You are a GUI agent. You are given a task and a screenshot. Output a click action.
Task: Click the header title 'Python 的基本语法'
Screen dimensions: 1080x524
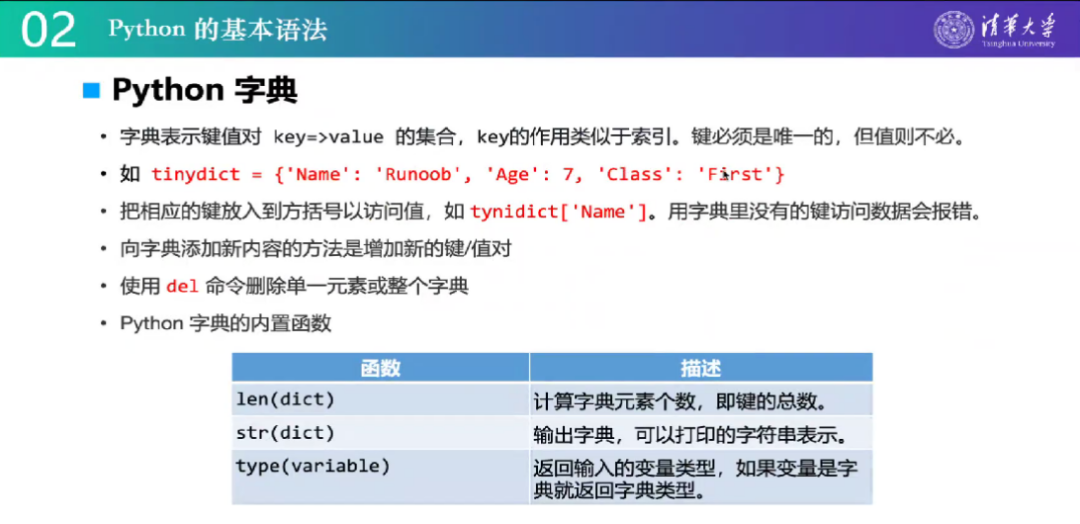pyautogui.click(x=217, y=29)
